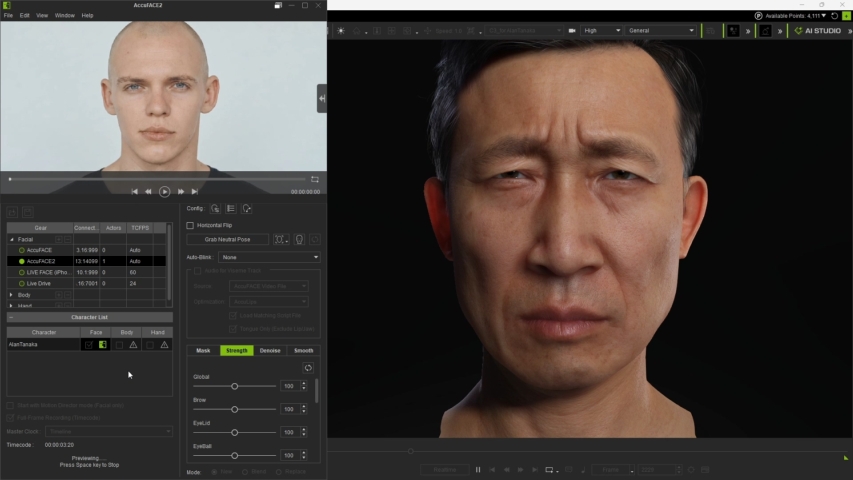Image resolution: width=853 pixels, height=480 pixels.
Task: Click the EyeLid strength slider handle
Action: 234,433
